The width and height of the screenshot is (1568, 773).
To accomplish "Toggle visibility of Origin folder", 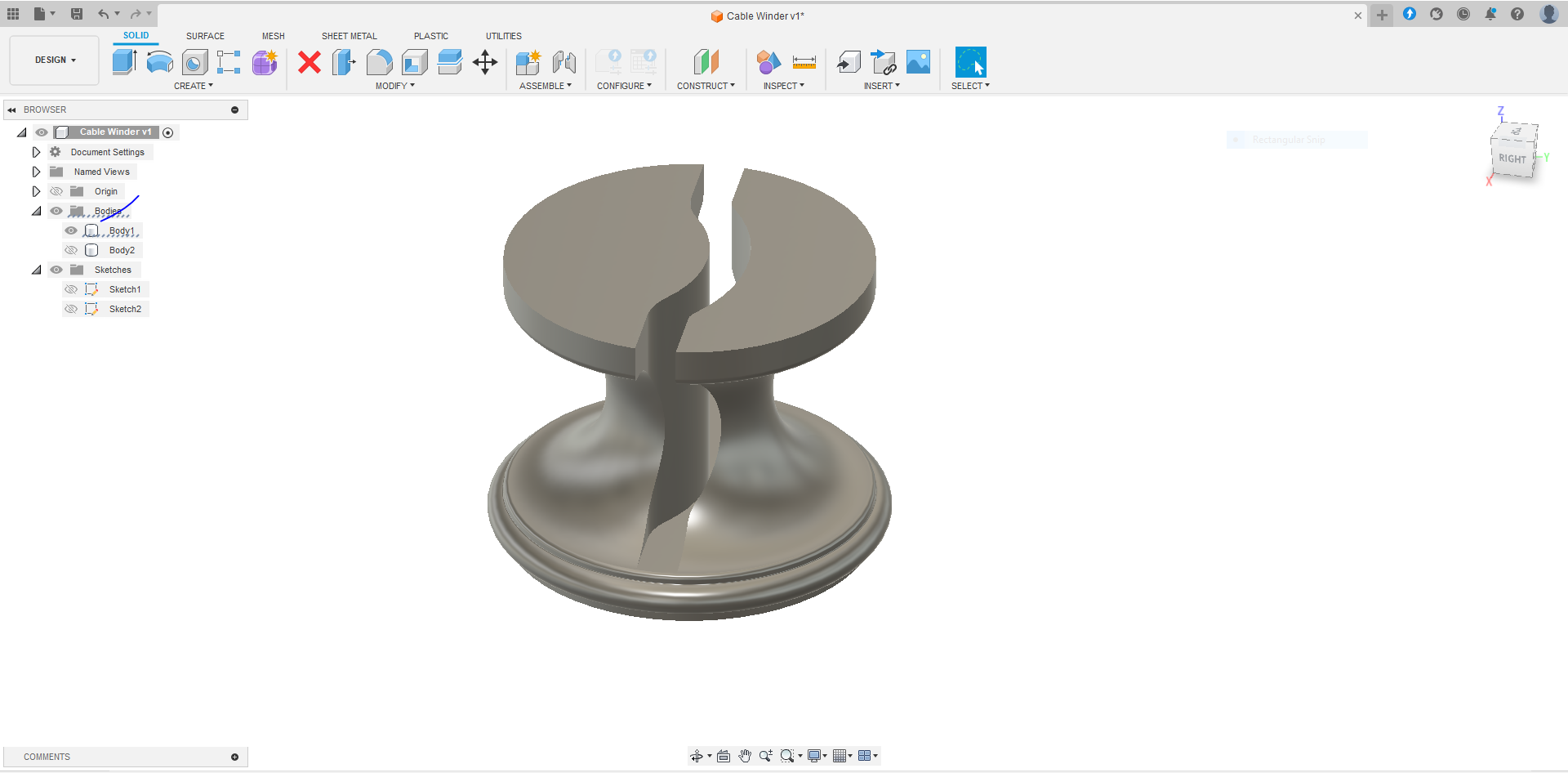I will [x=56, y=191].
